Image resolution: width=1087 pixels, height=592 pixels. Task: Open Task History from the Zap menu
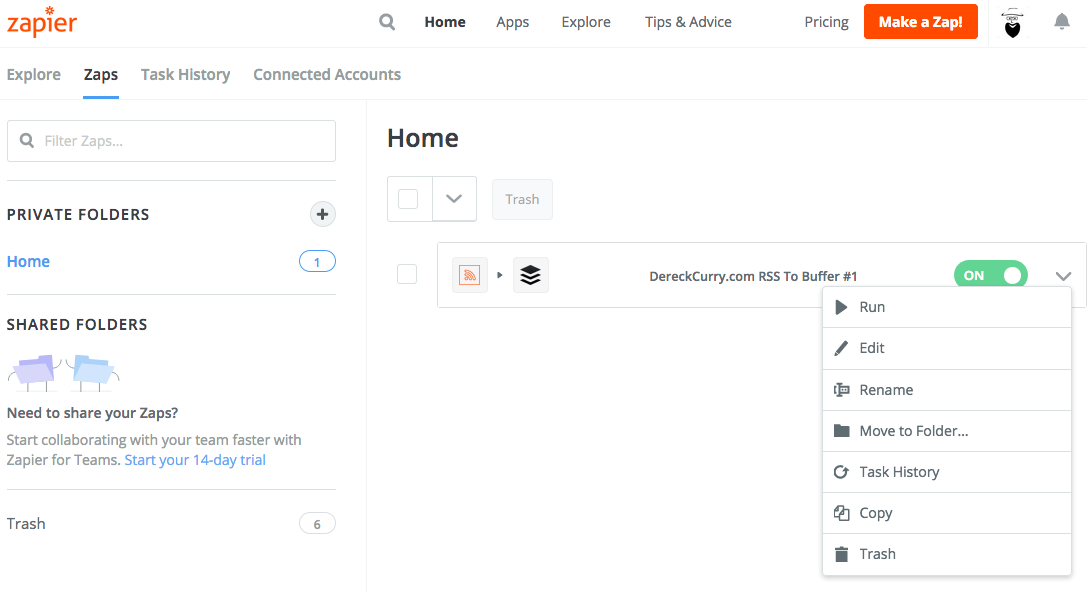click(946, 472)
